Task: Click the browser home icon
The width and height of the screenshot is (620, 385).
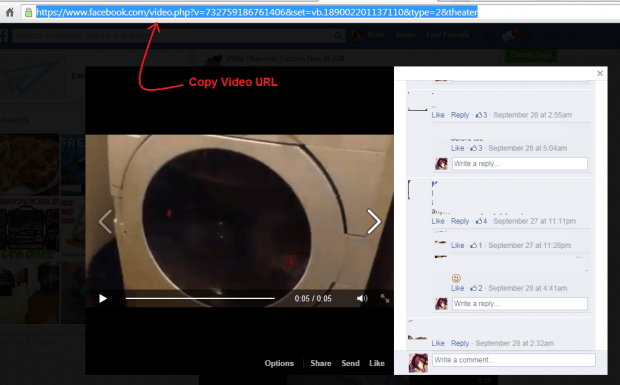Action: (x=9, y=12)
